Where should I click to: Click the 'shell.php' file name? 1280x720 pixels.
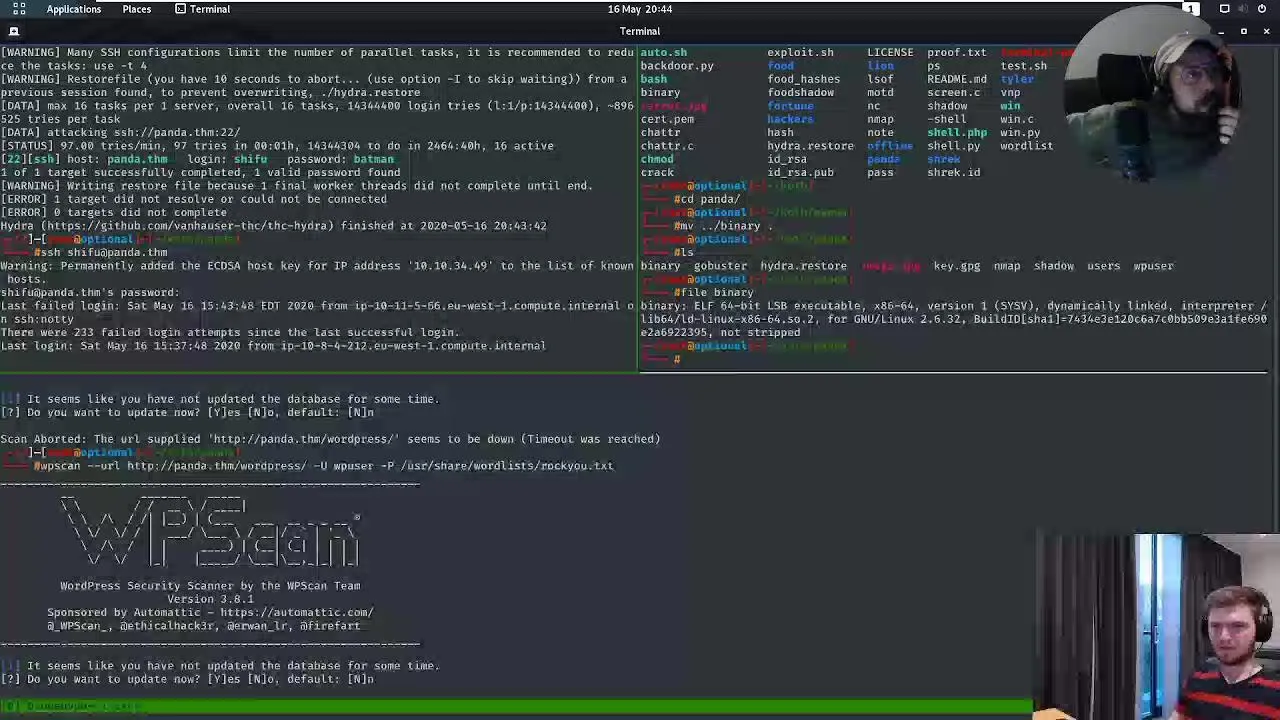957,132
